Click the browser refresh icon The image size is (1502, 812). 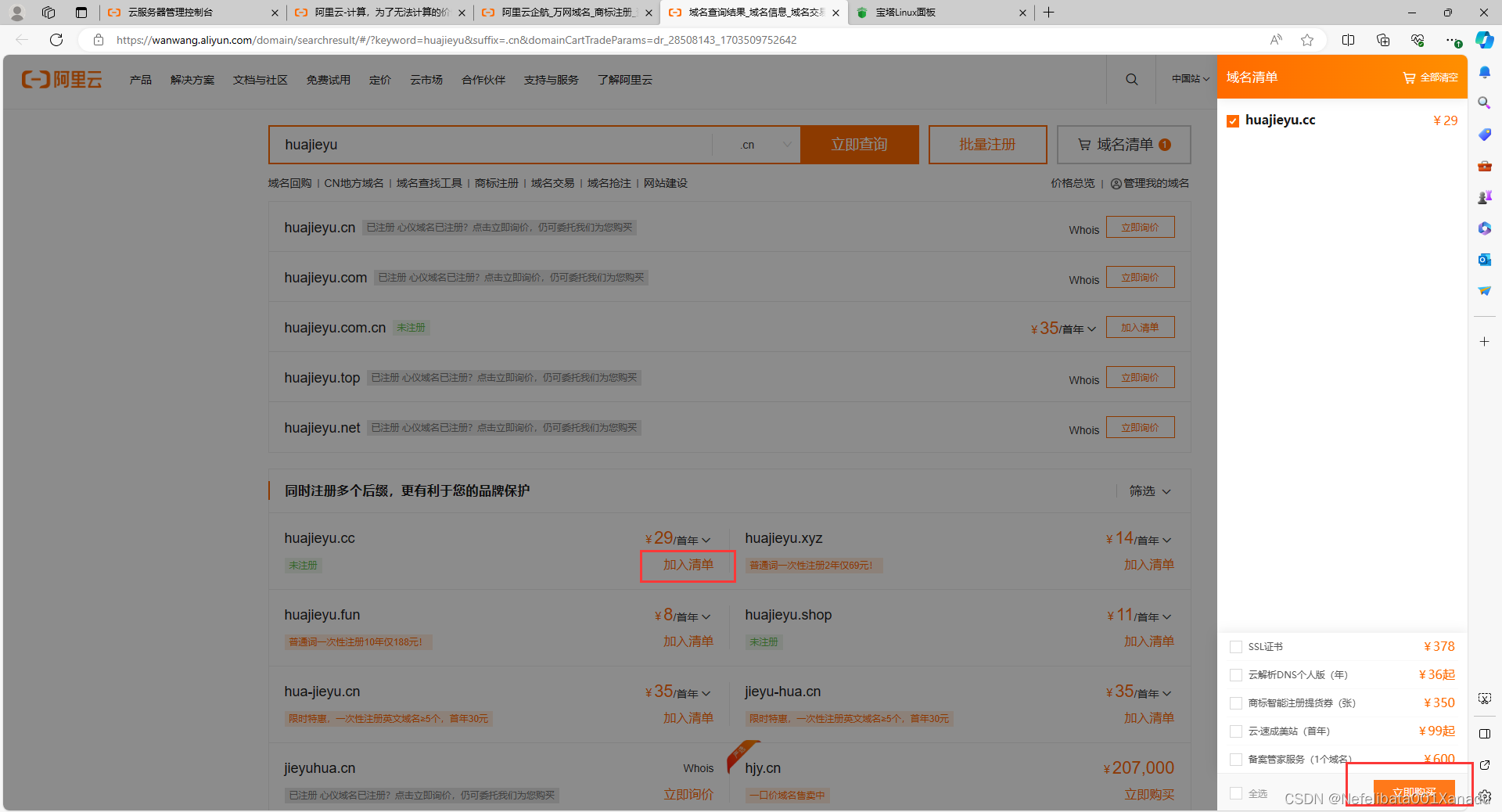[x=56, y=40]
